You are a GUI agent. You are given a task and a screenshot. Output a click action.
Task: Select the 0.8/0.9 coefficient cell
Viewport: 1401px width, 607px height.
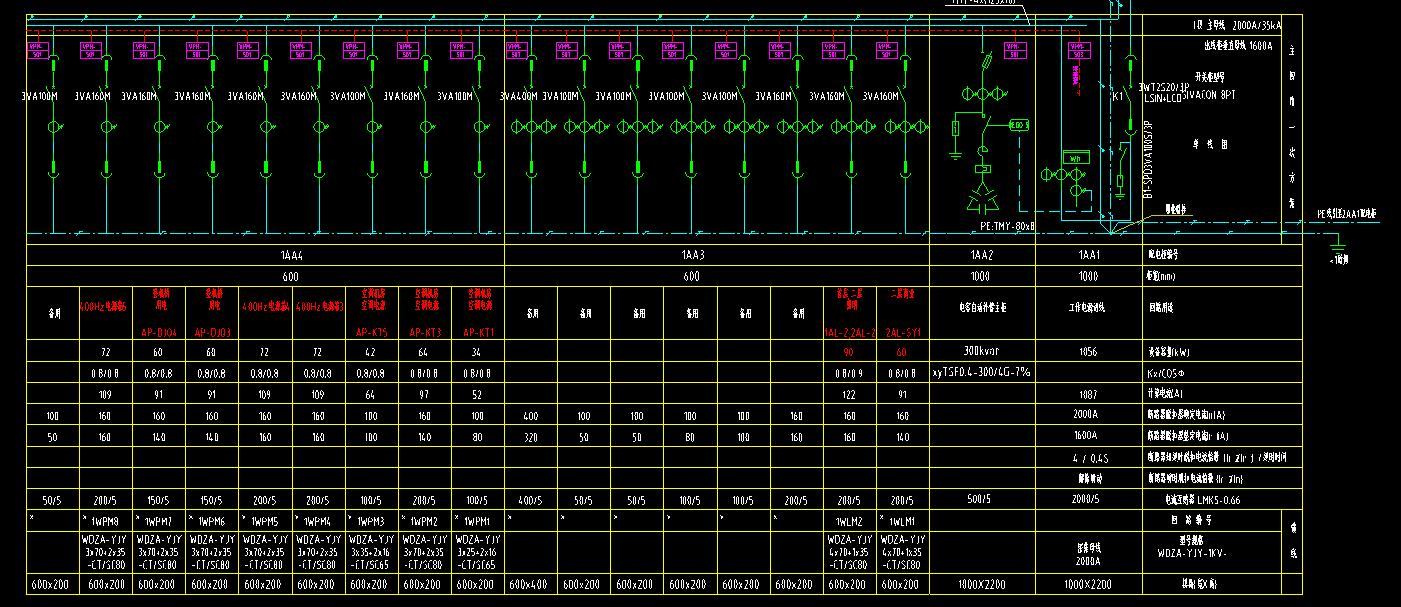tap(850, 372)
